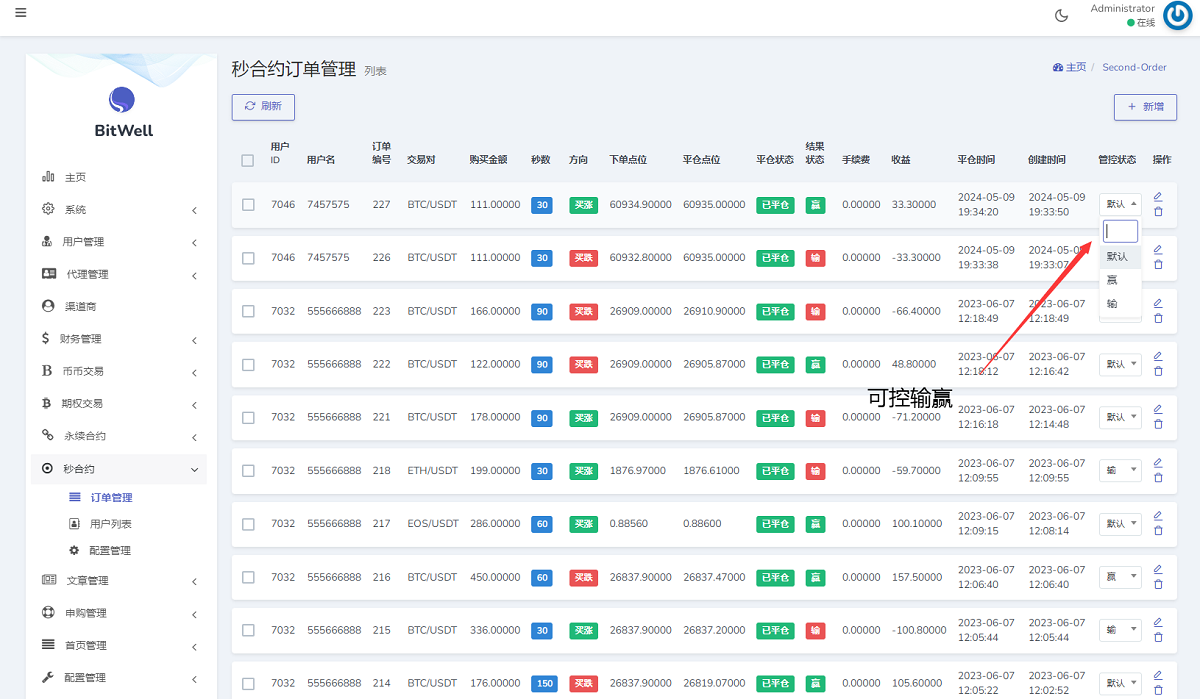Expand 财务管理 in the sidebar
Viewport: 1200px width, 699px height.
119,339
